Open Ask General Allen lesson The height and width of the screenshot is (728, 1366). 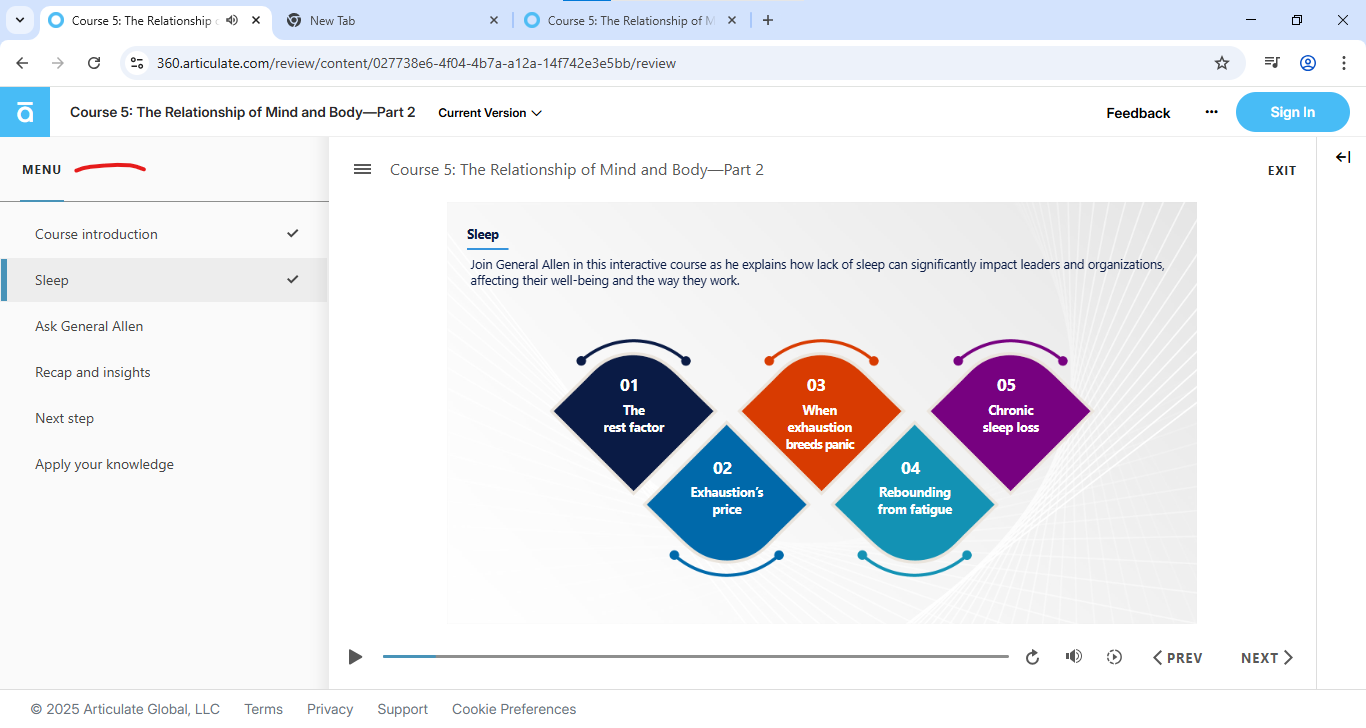click(x=164, y=326)
